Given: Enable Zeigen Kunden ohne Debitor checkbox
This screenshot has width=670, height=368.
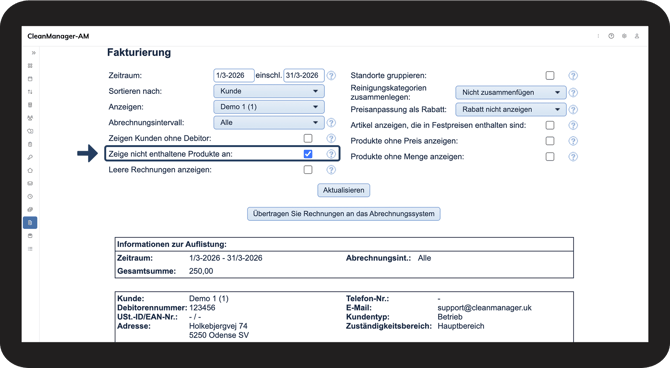Looking at the screenshot, I should click(x=308, y=138).
